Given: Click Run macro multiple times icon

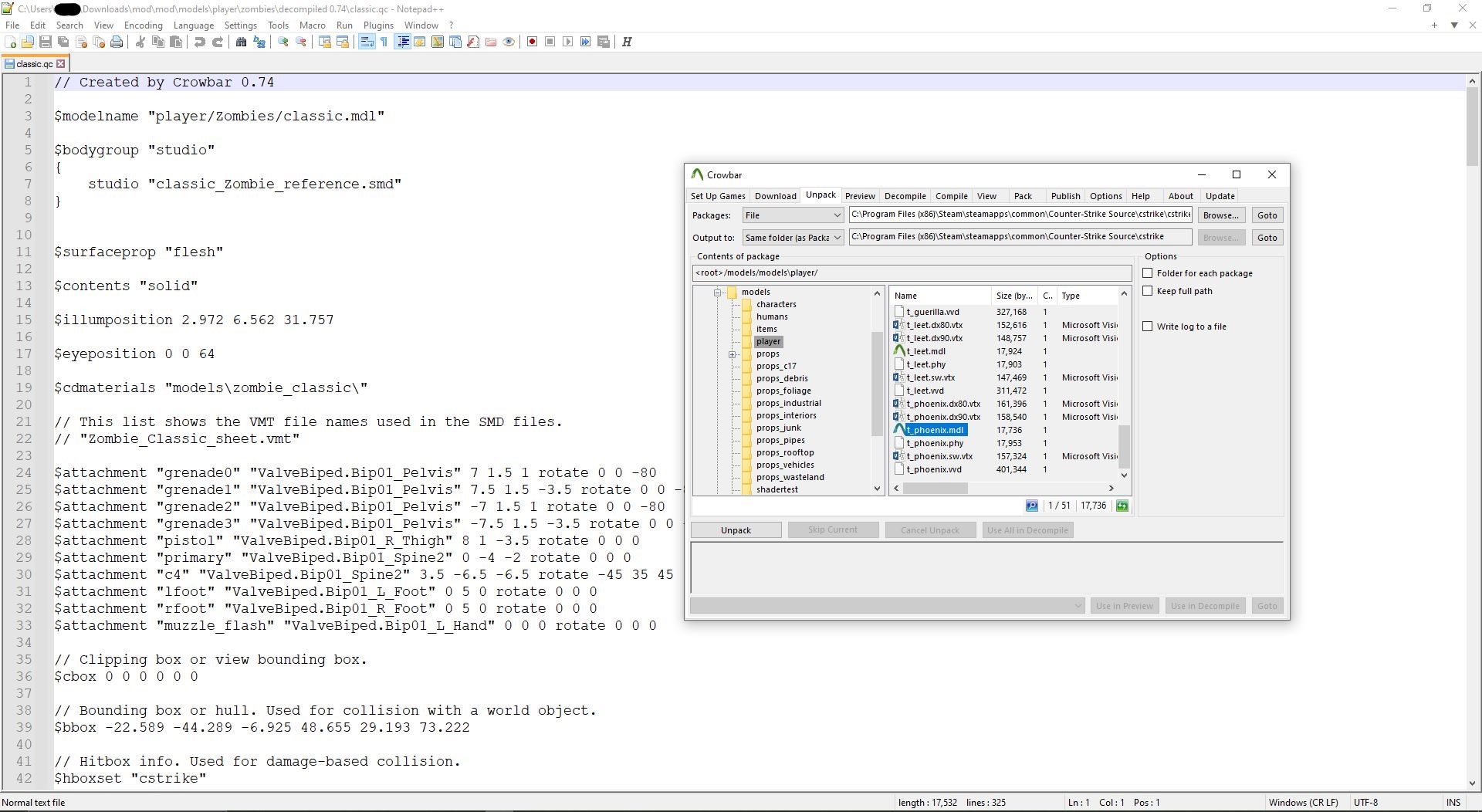Looking at the screenshot, I should [x=586, y=42].
